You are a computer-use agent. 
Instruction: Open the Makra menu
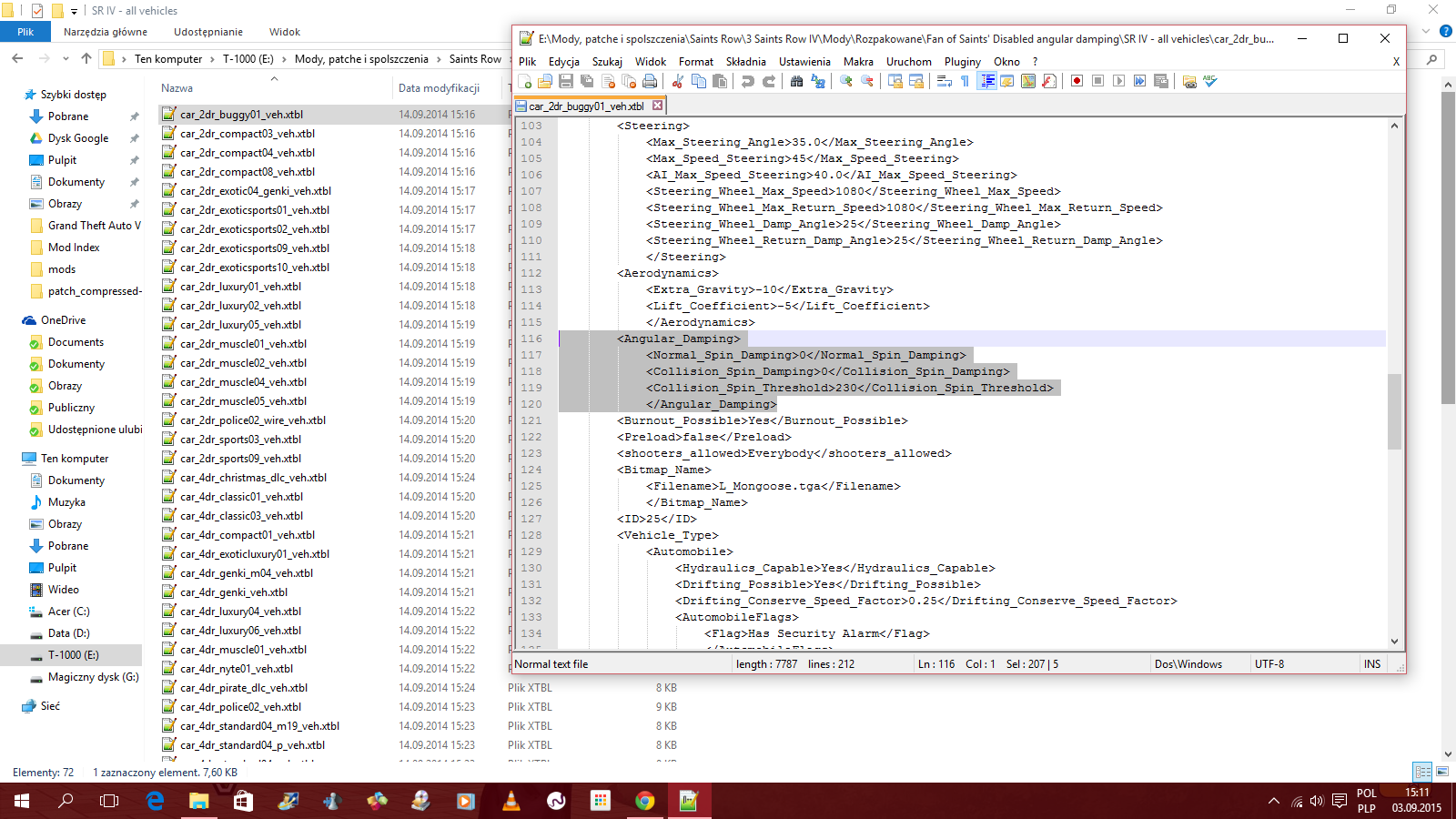[858, 62]
